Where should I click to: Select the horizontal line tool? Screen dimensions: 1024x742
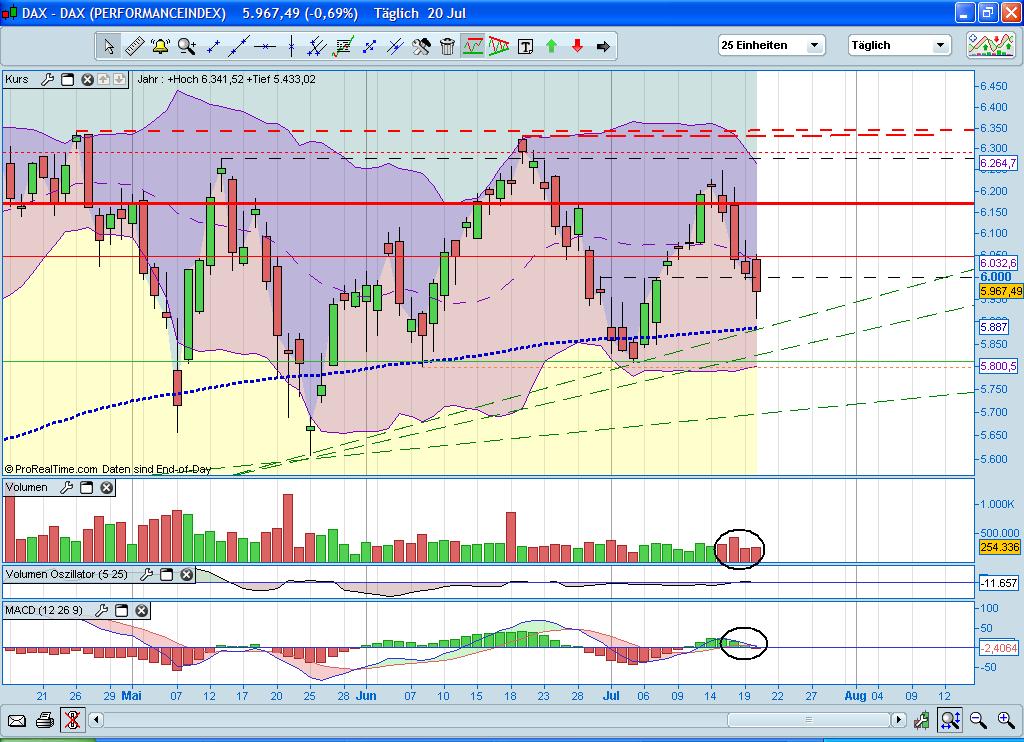click(265, 46)
